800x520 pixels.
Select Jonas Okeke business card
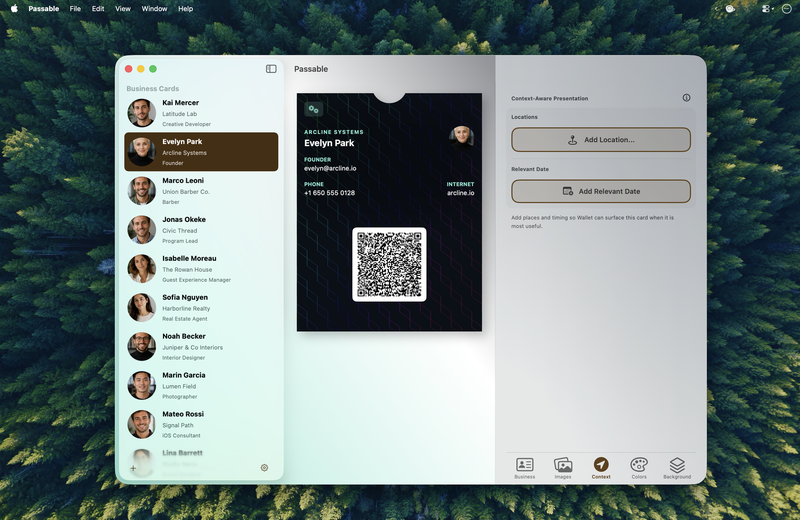pos(201,230)
